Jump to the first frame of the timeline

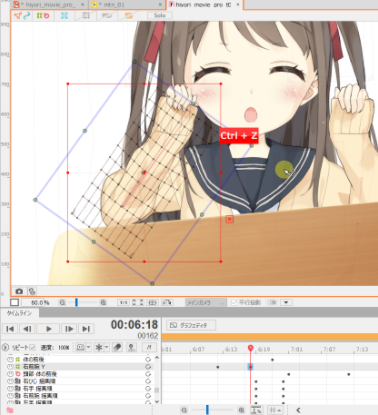[x=10, y=329]
